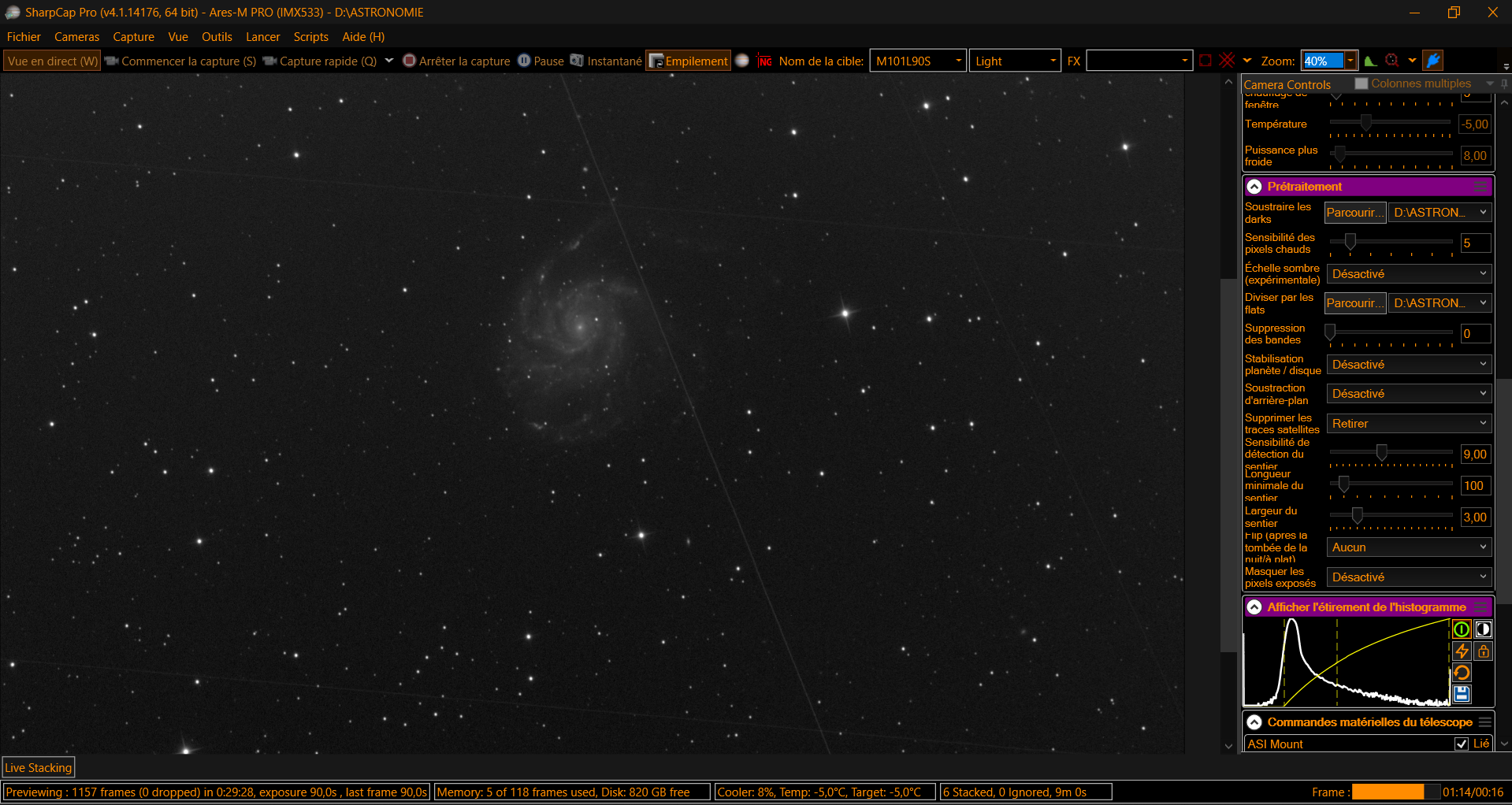Open the Stabilisation planète / disque dropdown
This screenshot has width=1512, height=805.
[x=1409, y=365]
